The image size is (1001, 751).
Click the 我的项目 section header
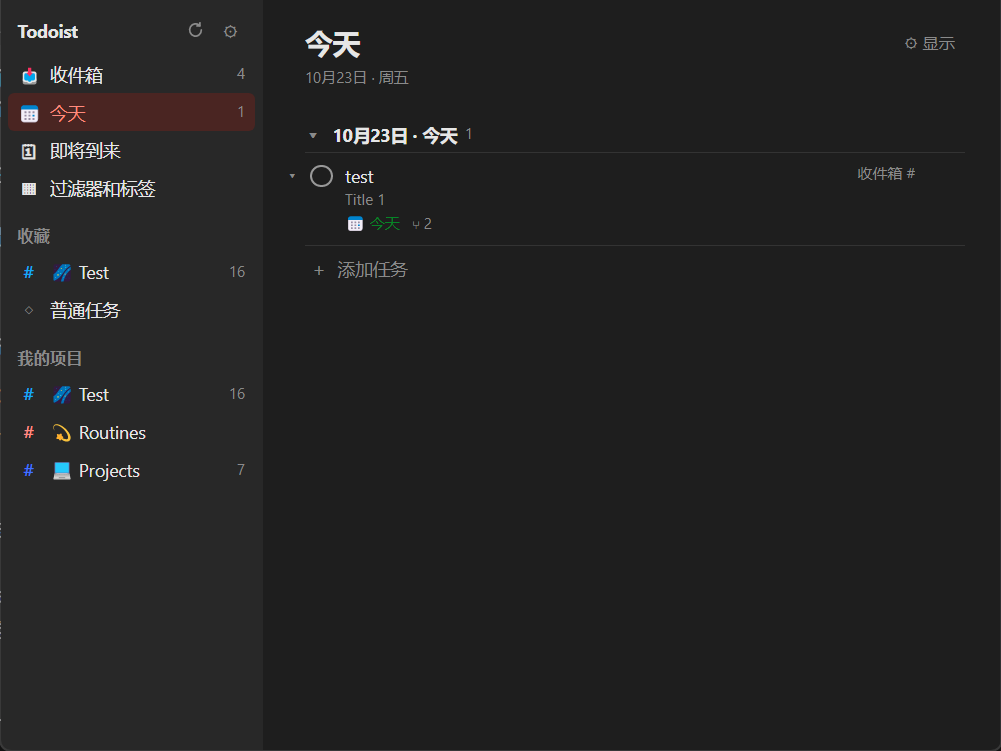click(50, 358)
